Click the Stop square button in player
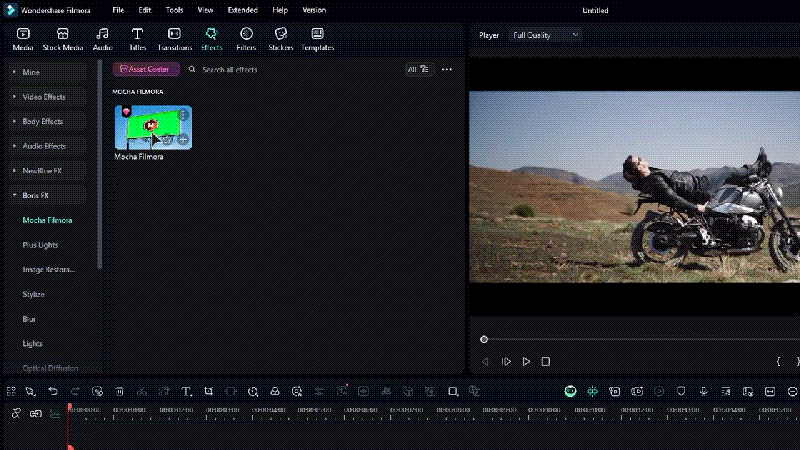800x450 pixels. tap(545, 361)
